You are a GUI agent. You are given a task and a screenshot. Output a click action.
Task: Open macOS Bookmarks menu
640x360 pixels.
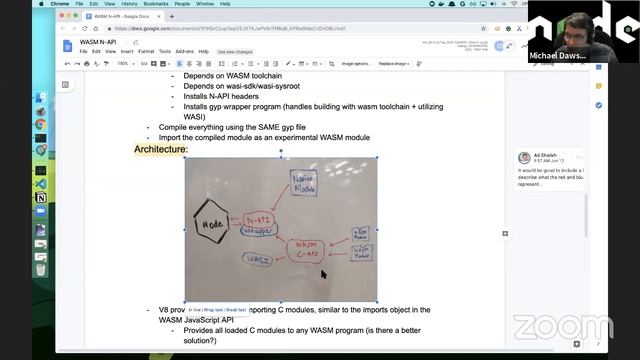(156, 4)
